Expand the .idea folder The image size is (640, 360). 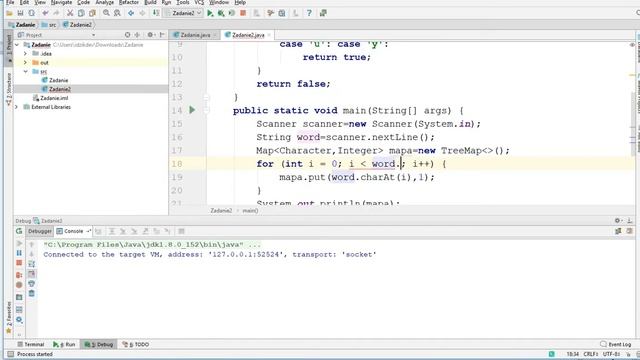click(x=25, y=54)
